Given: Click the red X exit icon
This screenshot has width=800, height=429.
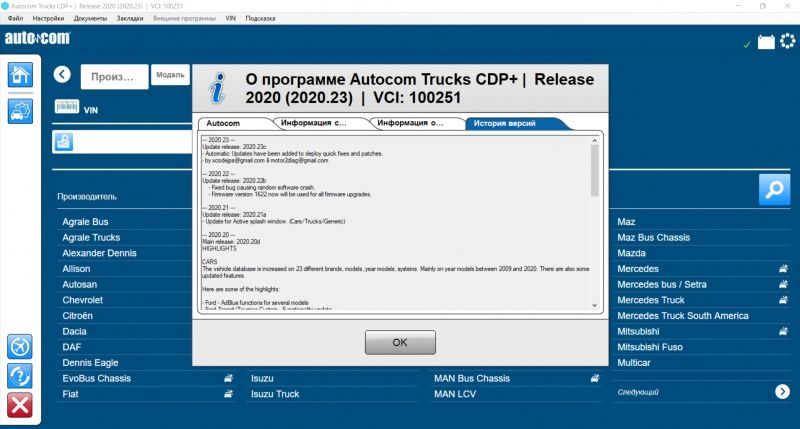Looking at the screenshot, I should click(20, 406).
